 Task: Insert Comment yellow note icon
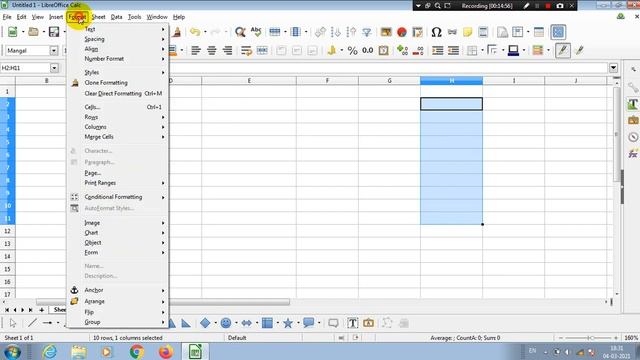467,32
